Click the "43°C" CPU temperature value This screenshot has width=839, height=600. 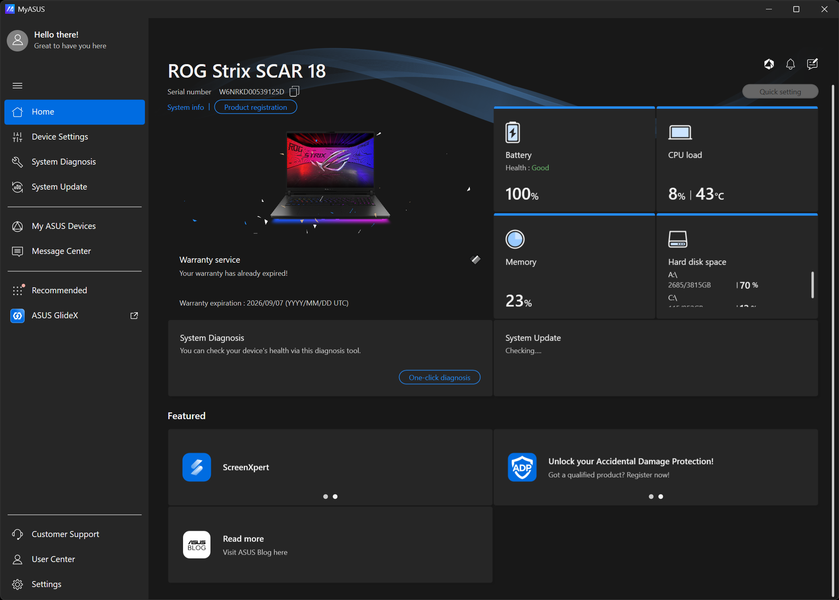(710, 194)
